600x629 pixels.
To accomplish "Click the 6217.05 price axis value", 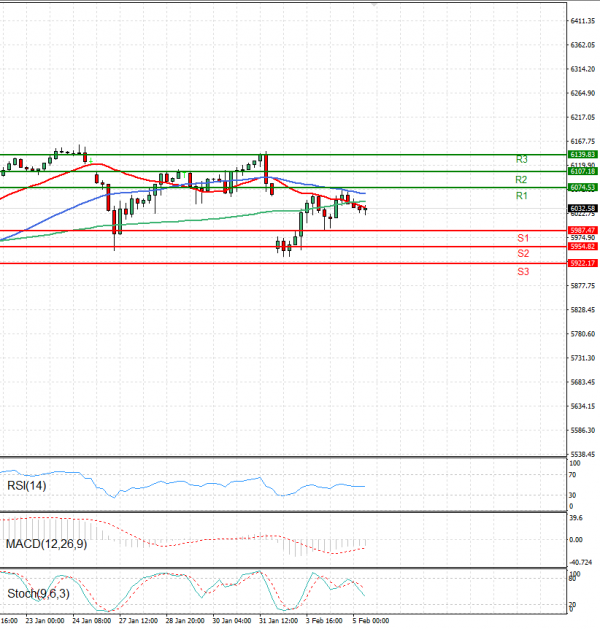I will tap(583, 117).
